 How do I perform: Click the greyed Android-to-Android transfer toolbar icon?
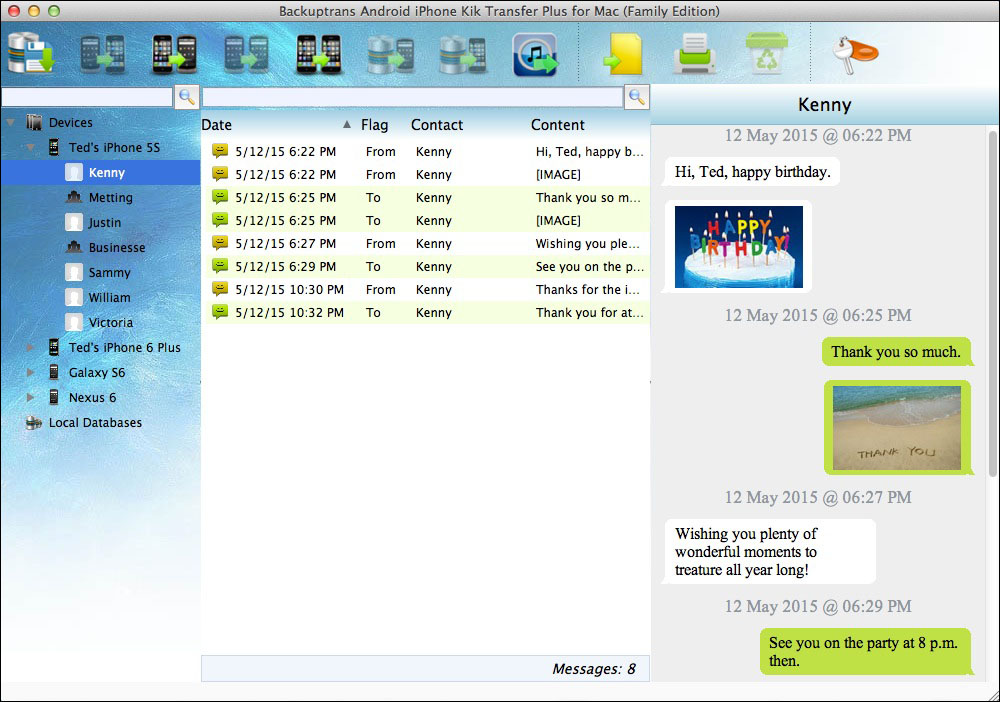point(246,54)
